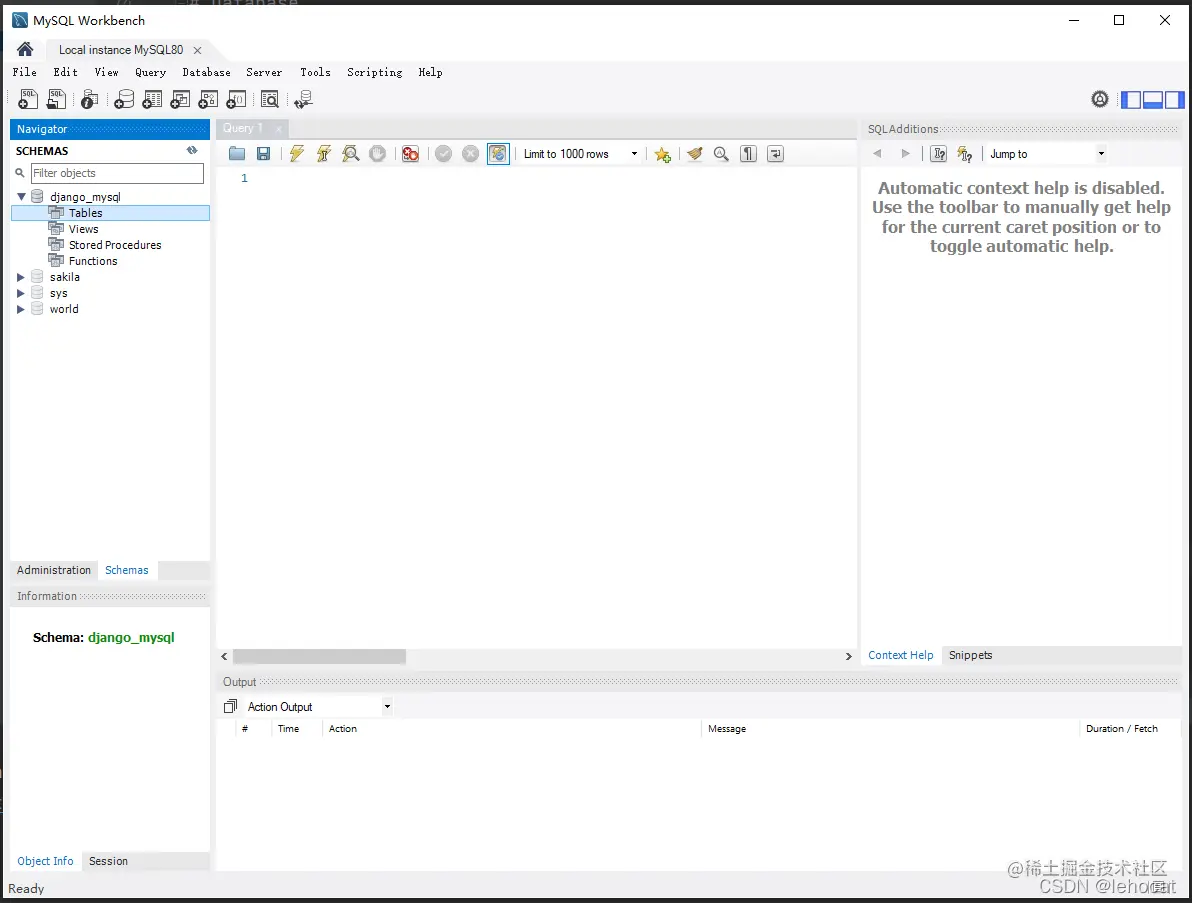Execute statement under cursor icon
Screen dimensions: 1192x903
324,154
